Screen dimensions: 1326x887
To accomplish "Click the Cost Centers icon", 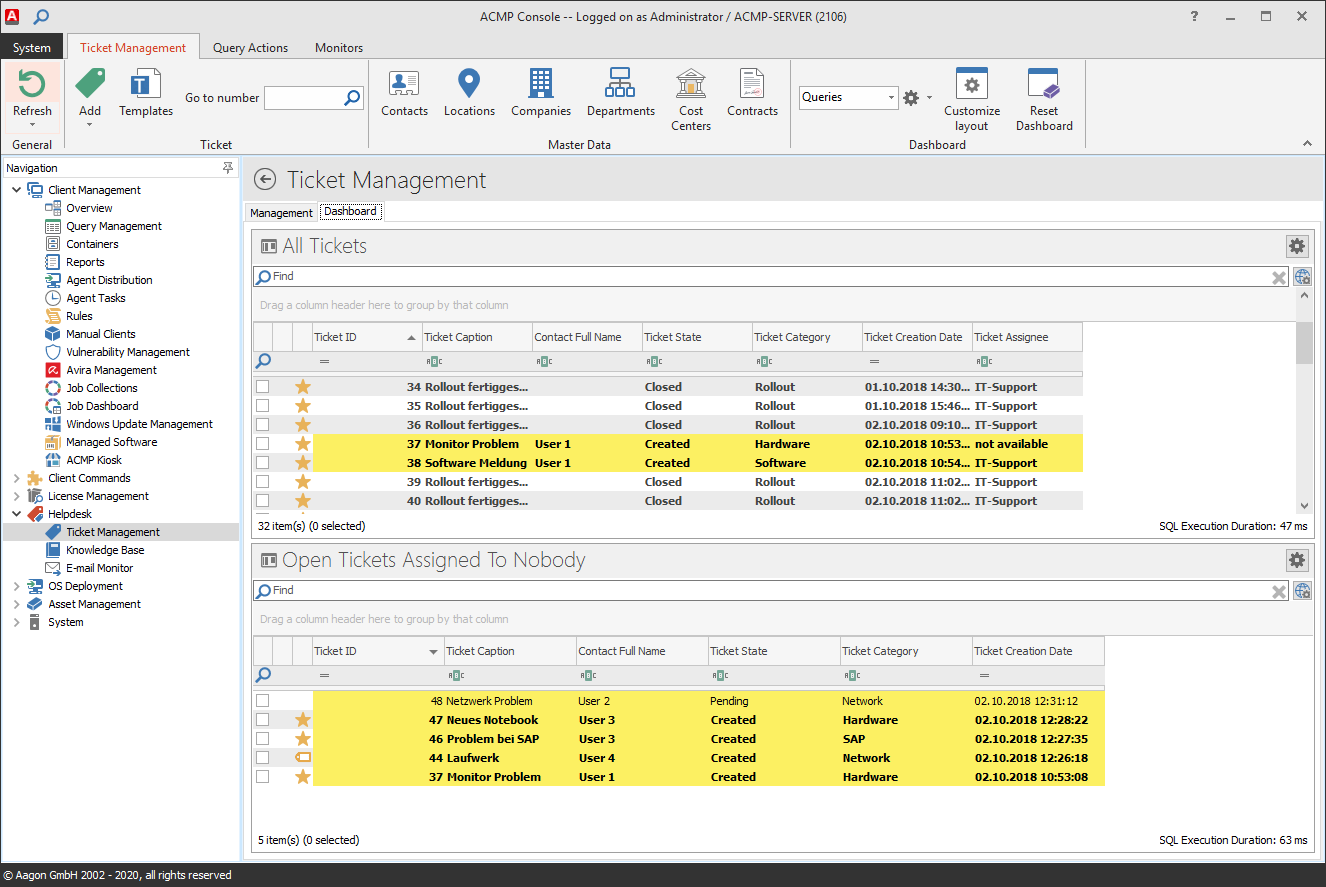I will [x=691, y=84].
